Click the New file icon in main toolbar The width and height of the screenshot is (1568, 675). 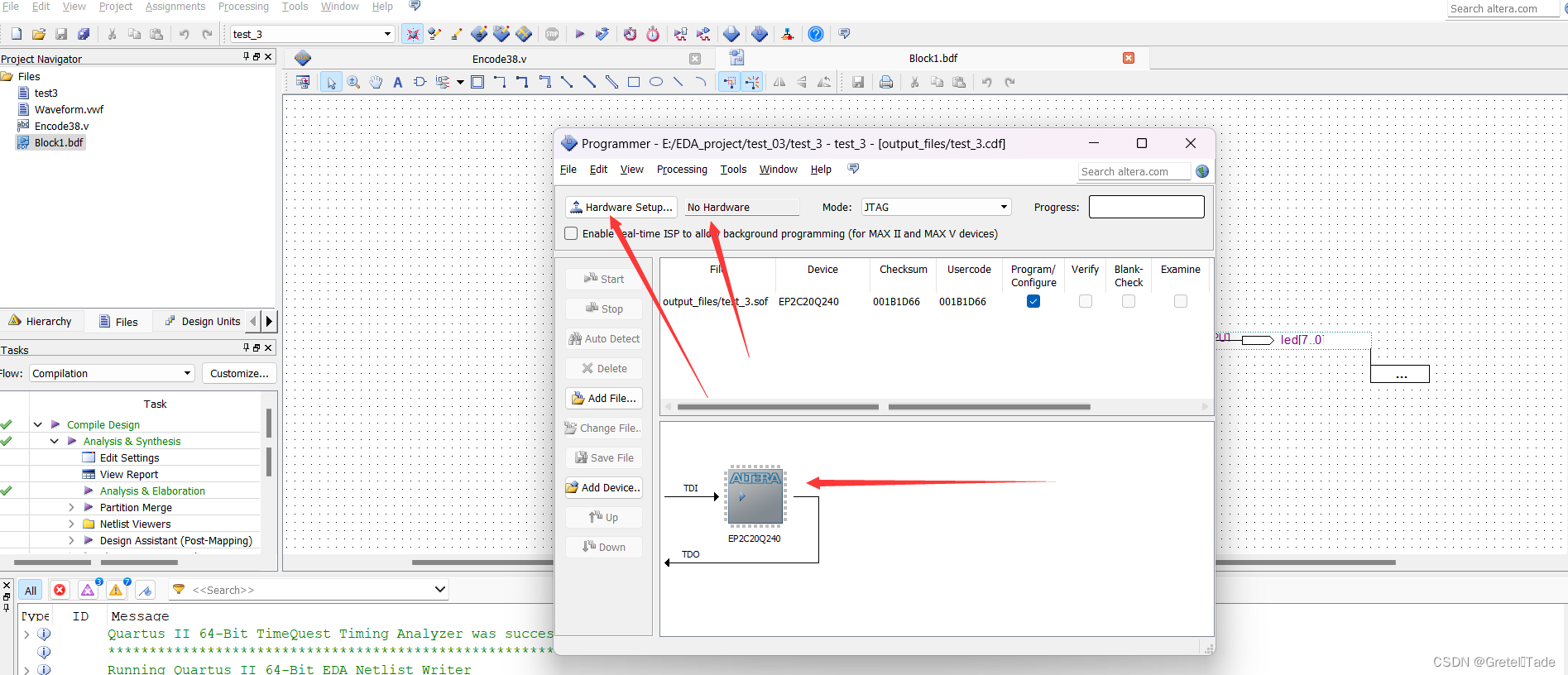(17, 34)
